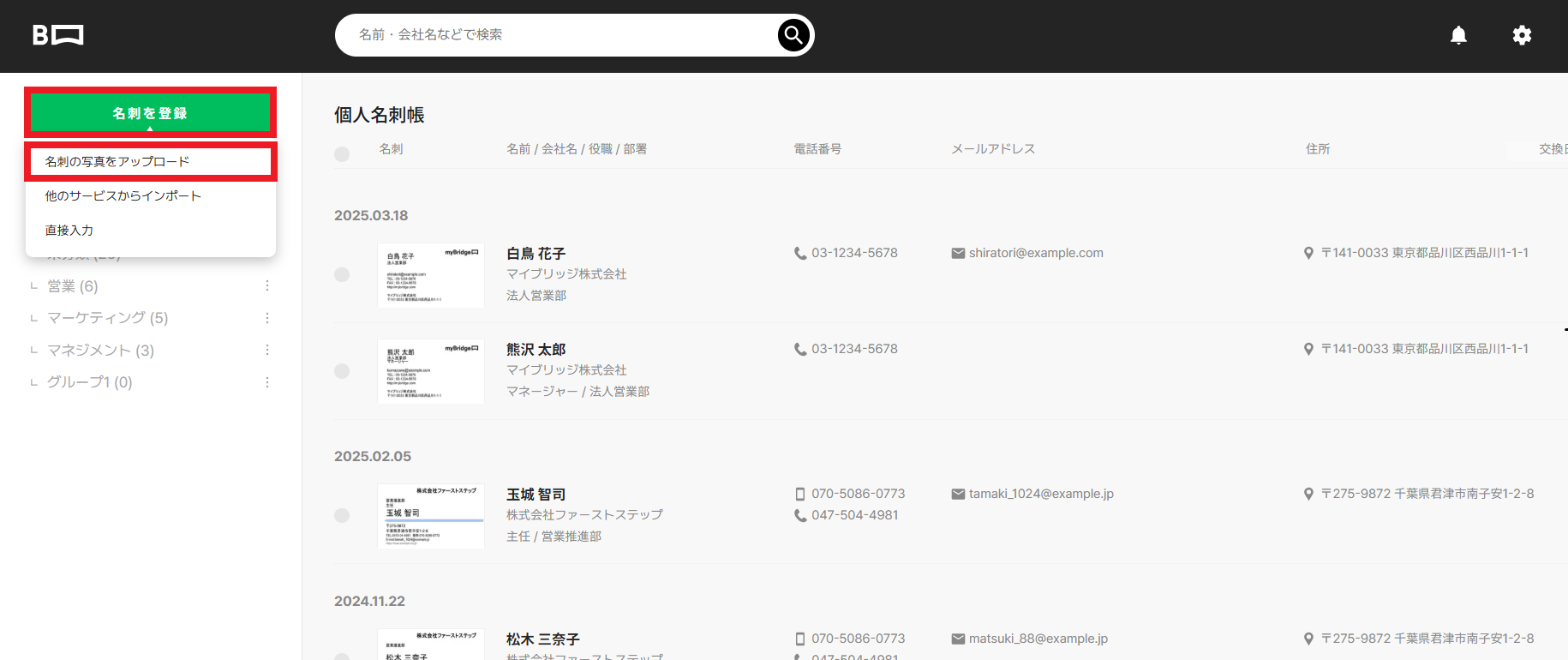The image size is (1568, 660).
Task: Open 白鳥 花子 contact name
Action: point(536,254)
